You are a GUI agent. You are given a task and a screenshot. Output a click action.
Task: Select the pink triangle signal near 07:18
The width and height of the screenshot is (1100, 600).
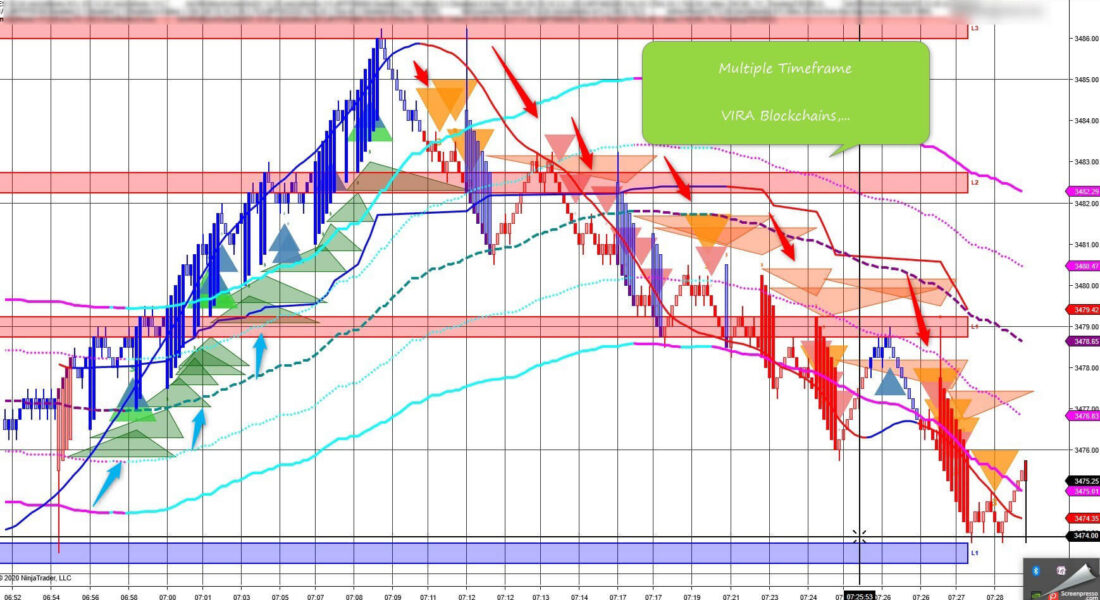(x=710, y=258)
